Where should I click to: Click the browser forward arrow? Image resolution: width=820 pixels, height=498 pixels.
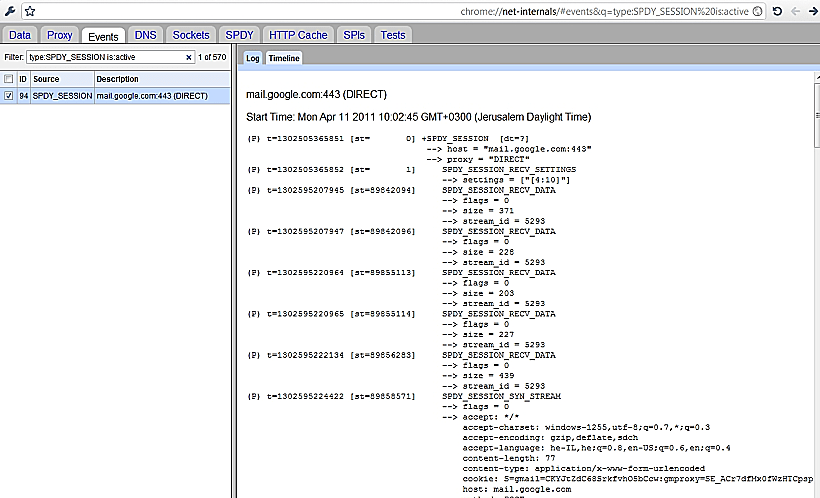811,11
